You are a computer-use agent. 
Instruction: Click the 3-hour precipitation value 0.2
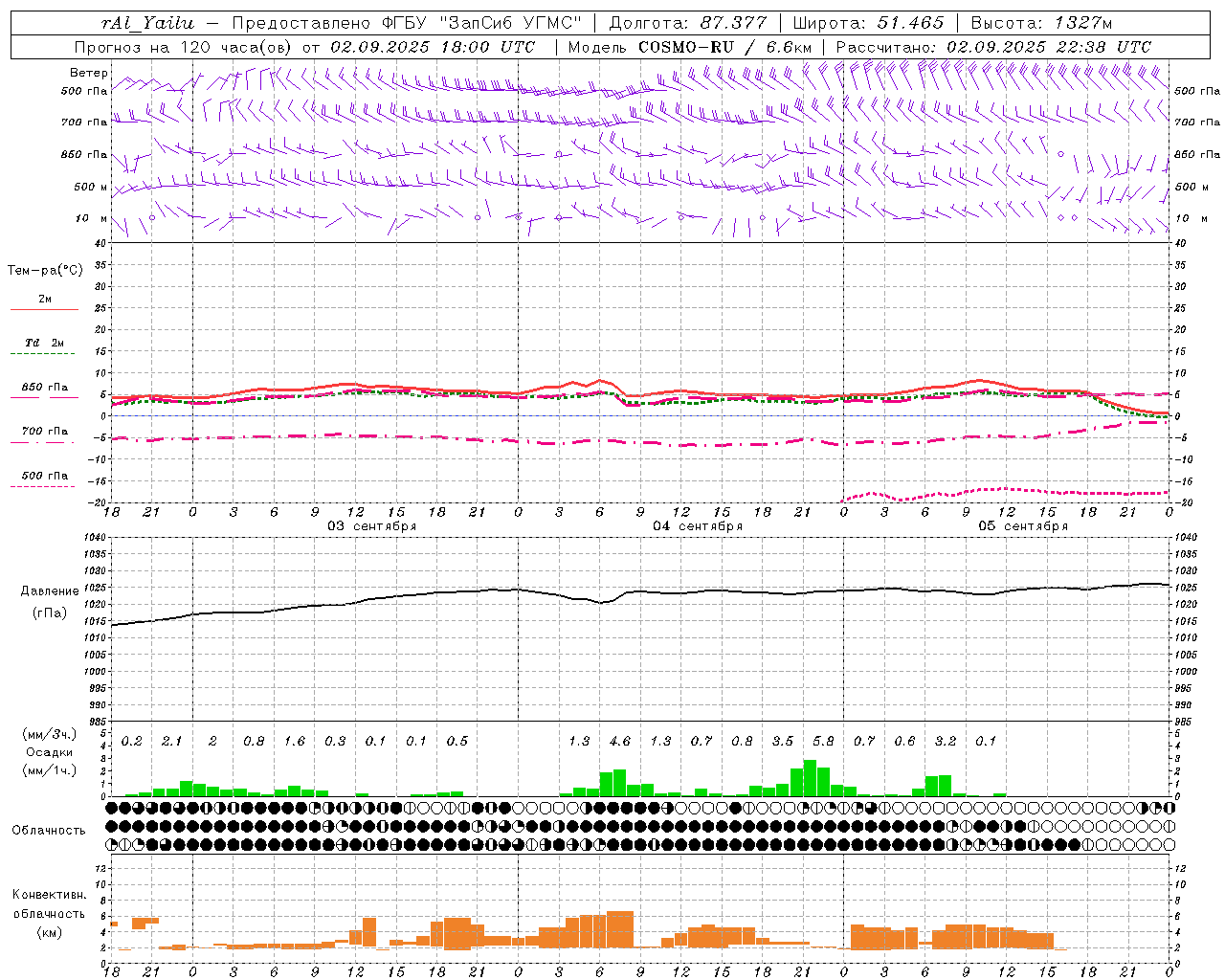click(132, 742)
